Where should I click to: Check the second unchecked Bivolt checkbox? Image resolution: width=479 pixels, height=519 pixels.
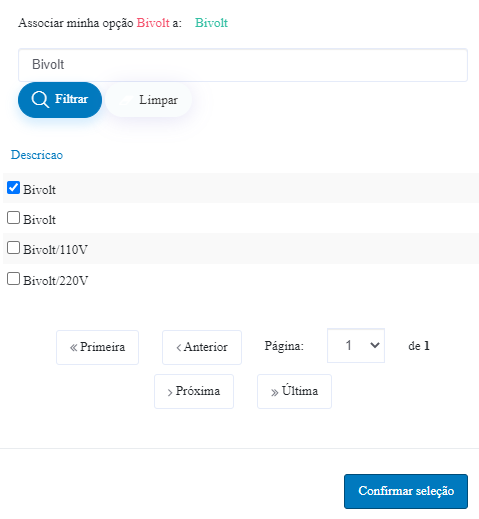point(13,218)
